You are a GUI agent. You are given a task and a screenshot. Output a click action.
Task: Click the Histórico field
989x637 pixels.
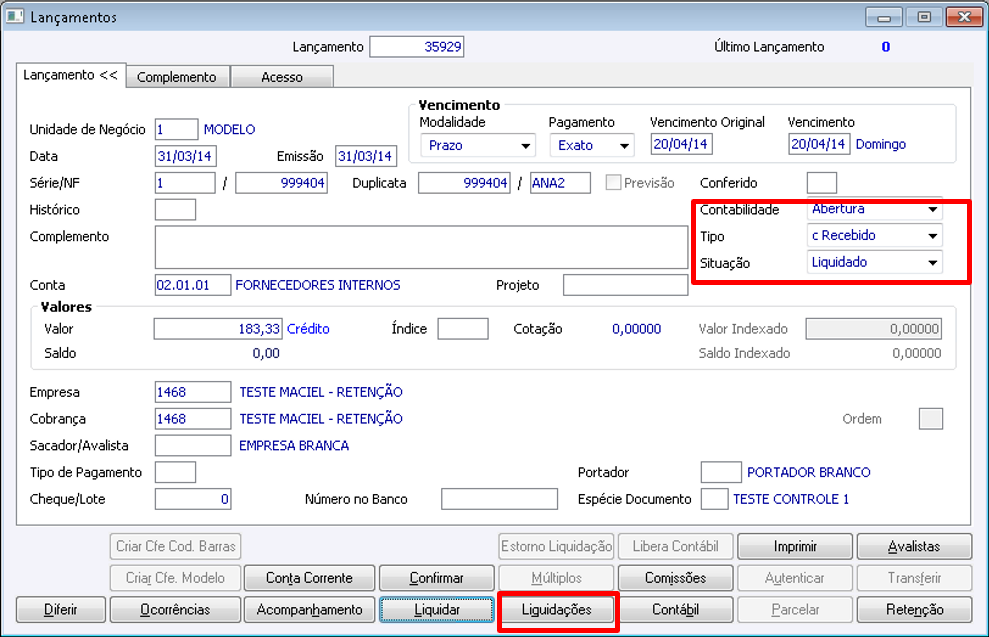pos(175,209)
